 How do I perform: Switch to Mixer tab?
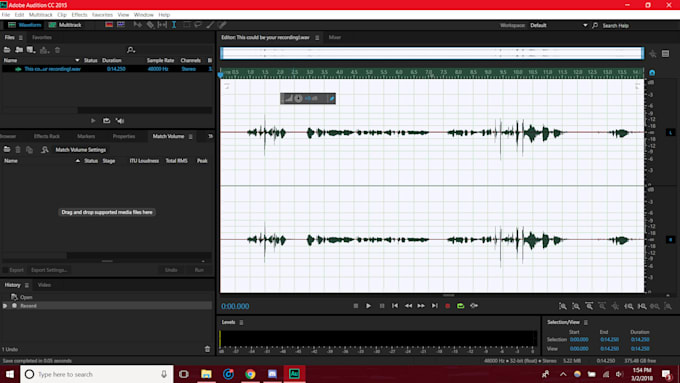[x=335, y=37]
